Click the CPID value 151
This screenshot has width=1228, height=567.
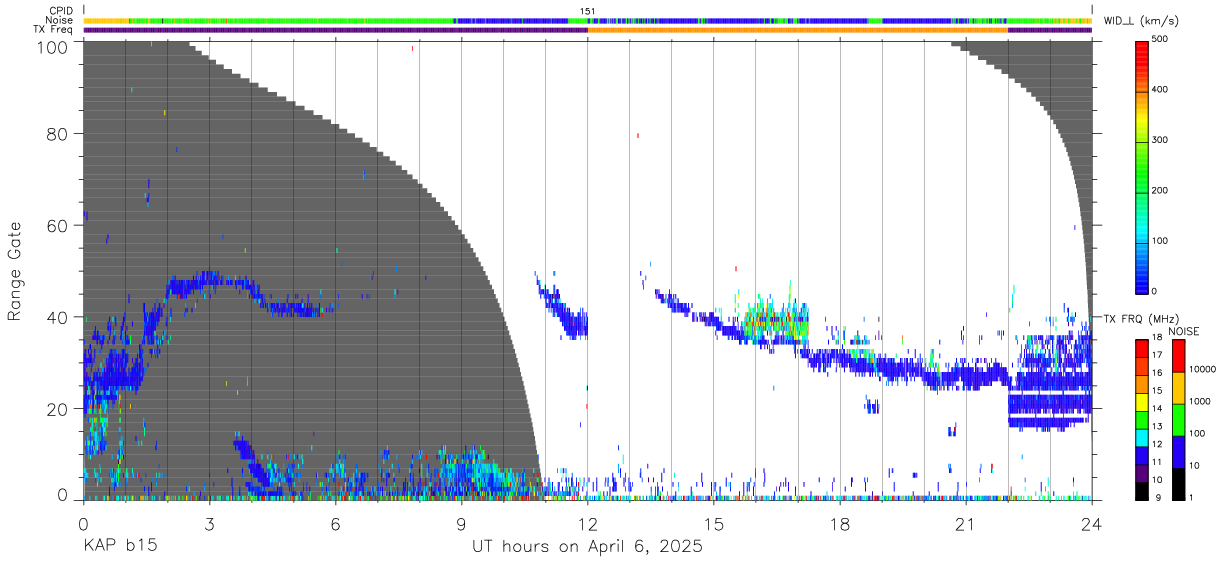click(x=587, y=11)
